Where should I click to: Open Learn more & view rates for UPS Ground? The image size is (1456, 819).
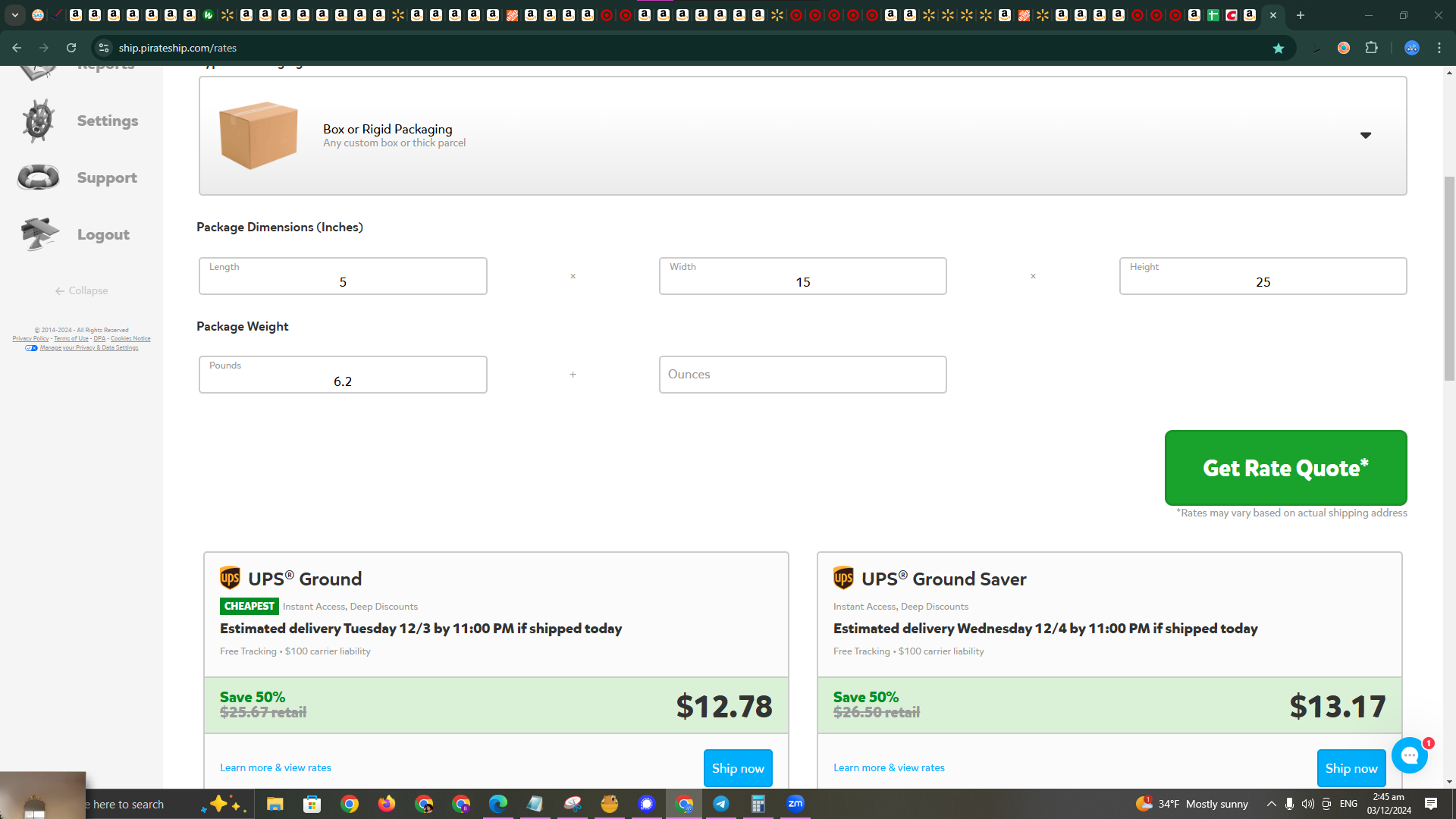pyautogui.click(x=275, y=767)
